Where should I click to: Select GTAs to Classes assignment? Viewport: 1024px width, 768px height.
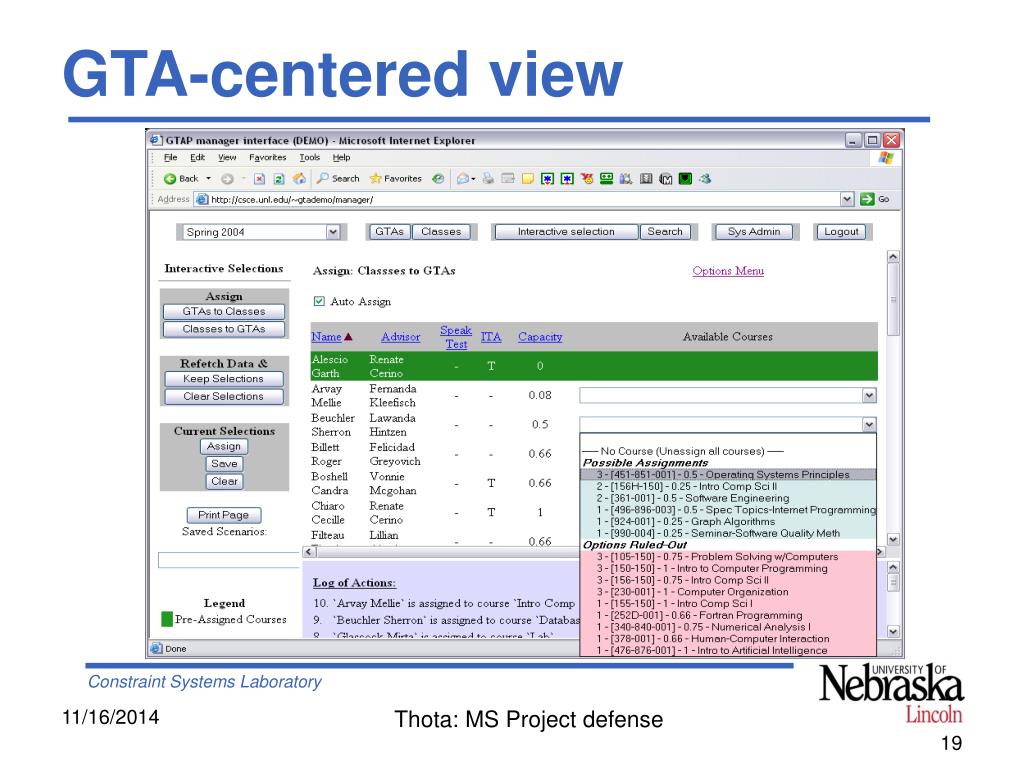coord(224,312)
